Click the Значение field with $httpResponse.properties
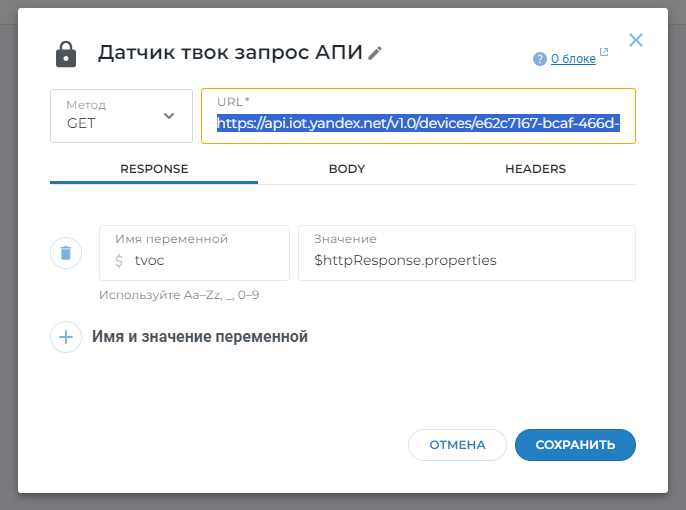The width and height of the screenshot is (686, 510). pyautogui.click(x=467, y=253)
